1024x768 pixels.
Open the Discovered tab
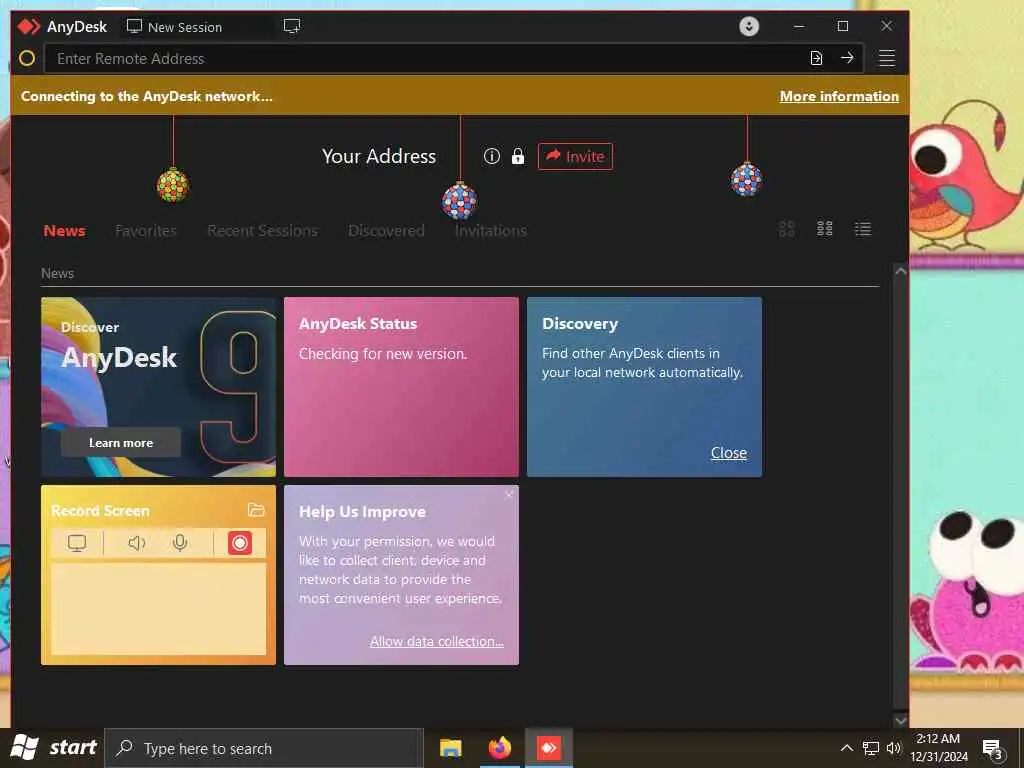386,231
